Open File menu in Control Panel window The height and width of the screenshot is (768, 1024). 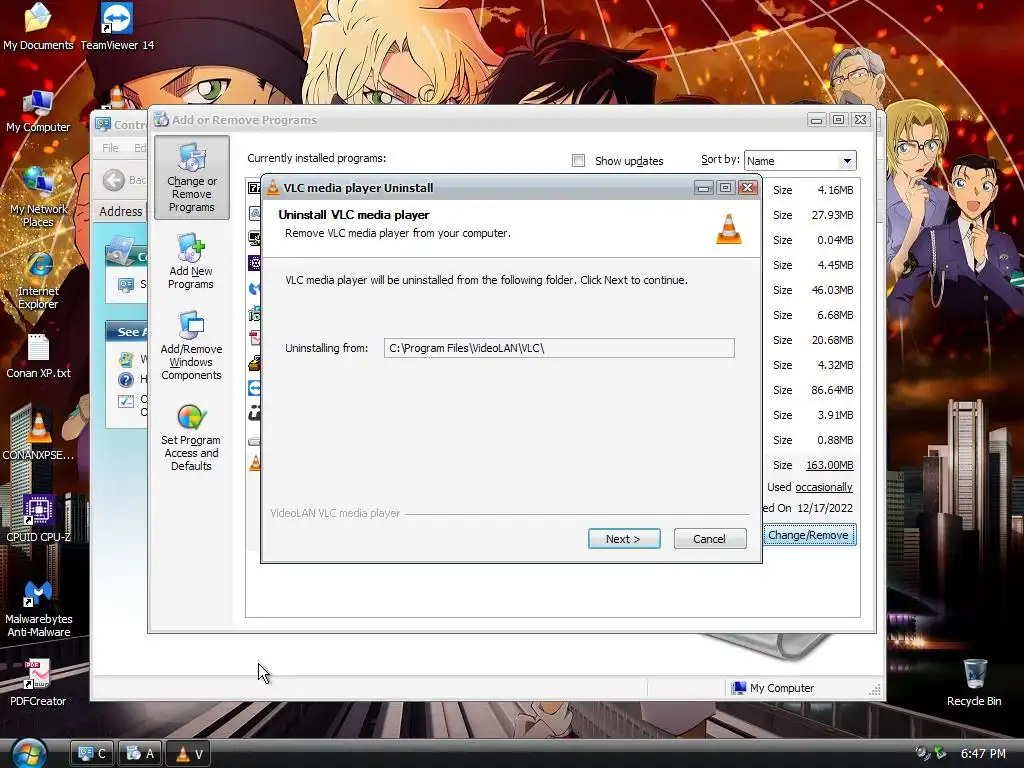click(x=110, y=148)
